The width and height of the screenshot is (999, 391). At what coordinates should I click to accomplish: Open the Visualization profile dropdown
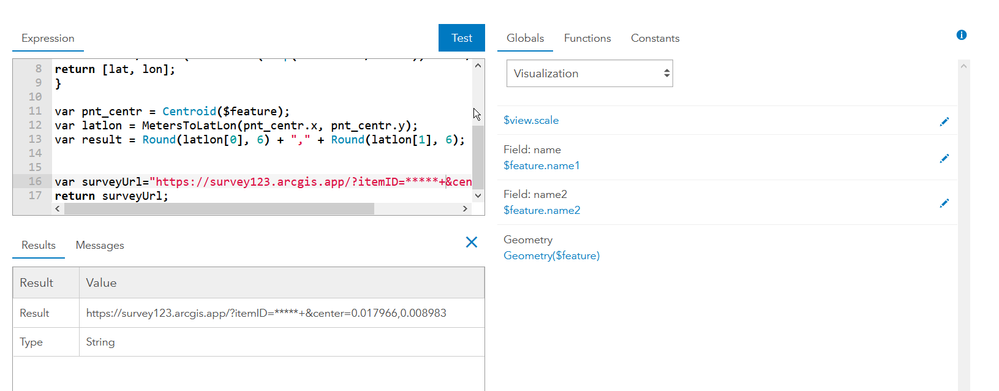coord(589,73)
